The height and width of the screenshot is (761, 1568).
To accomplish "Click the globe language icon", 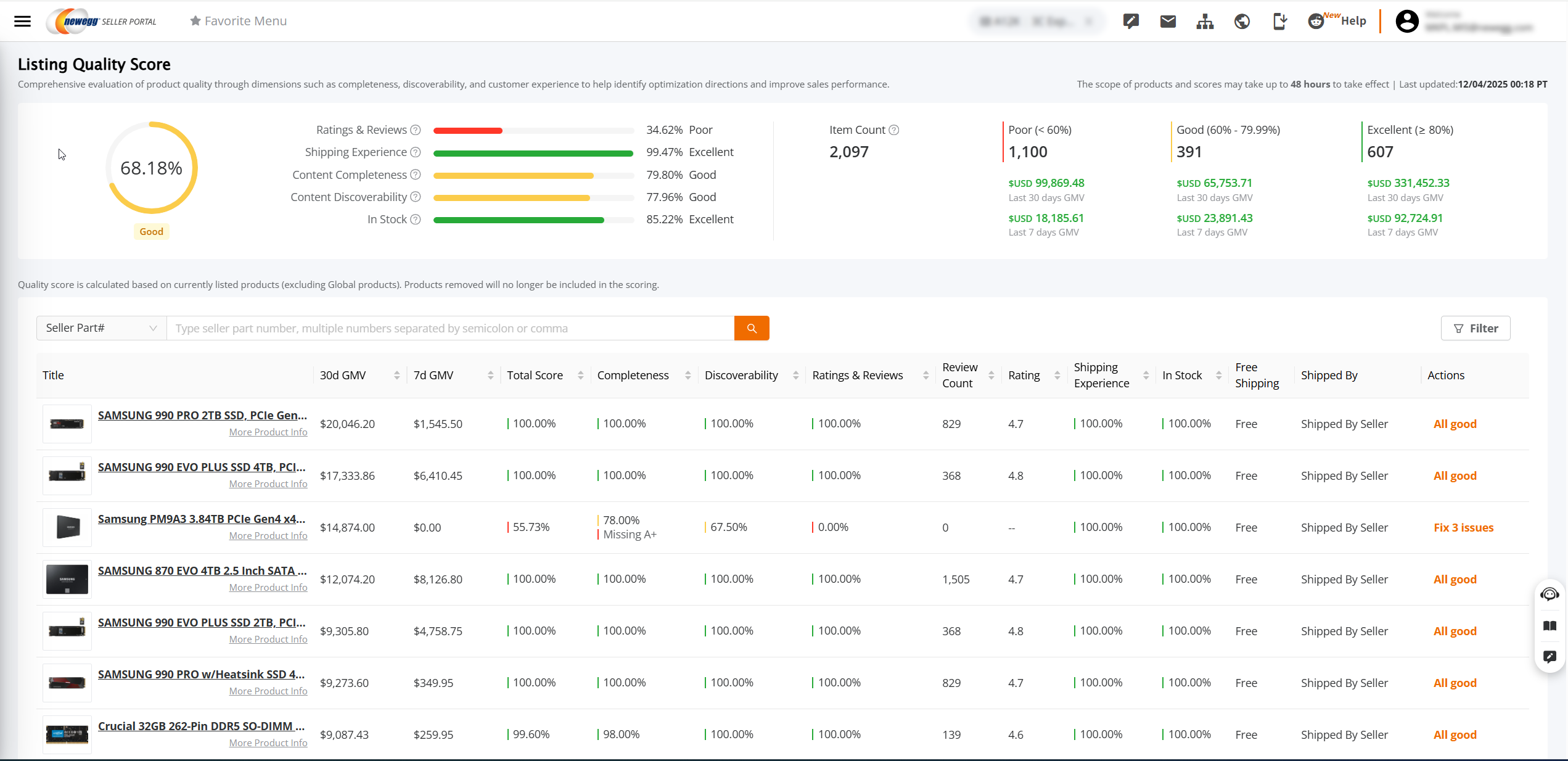I will [1242, 22].
